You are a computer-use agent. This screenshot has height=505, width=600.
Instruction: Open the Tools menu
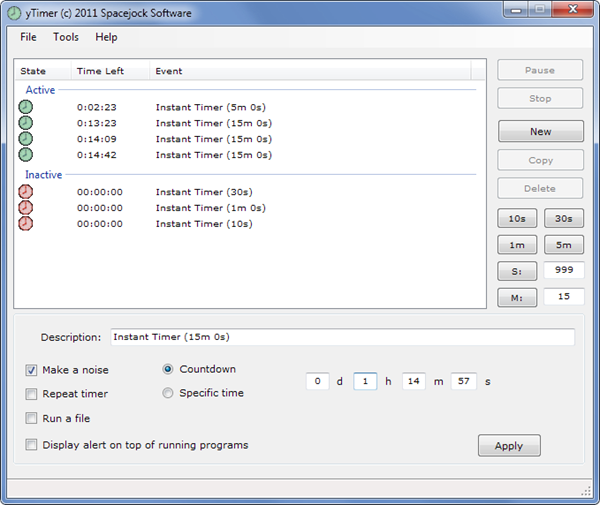tap(66, 37)
